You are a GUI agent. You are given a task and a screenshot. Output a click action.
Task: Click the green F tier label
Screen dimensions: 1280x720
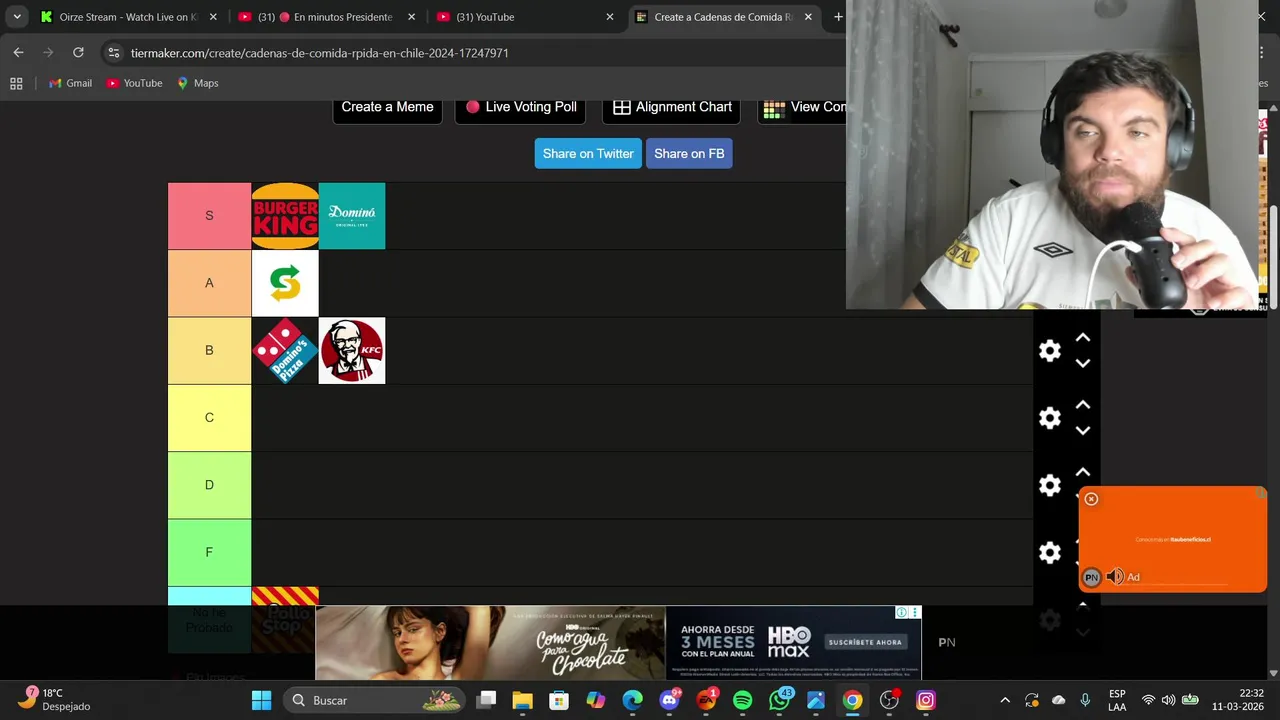[x=209, y=552]
